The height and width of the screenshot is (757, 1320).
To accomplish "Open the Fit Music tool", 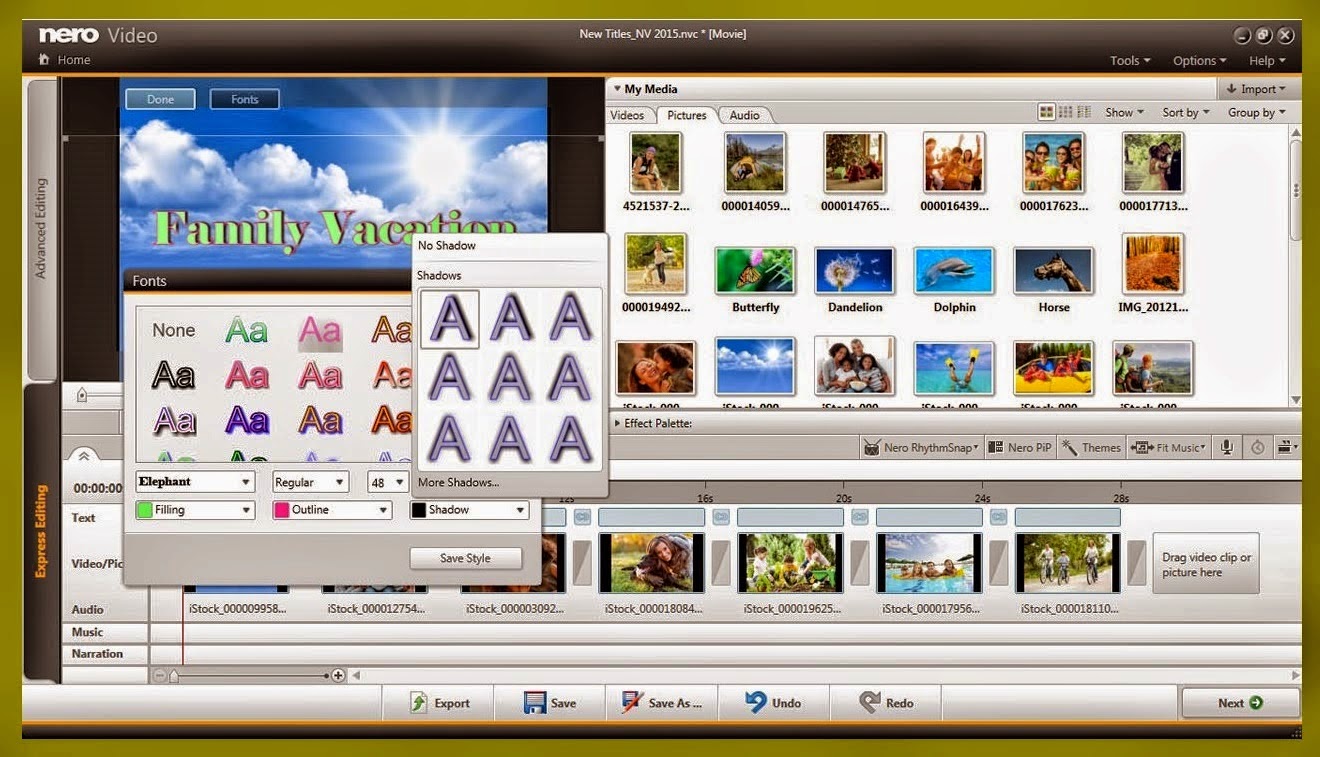I will (x=1168, y=447).
